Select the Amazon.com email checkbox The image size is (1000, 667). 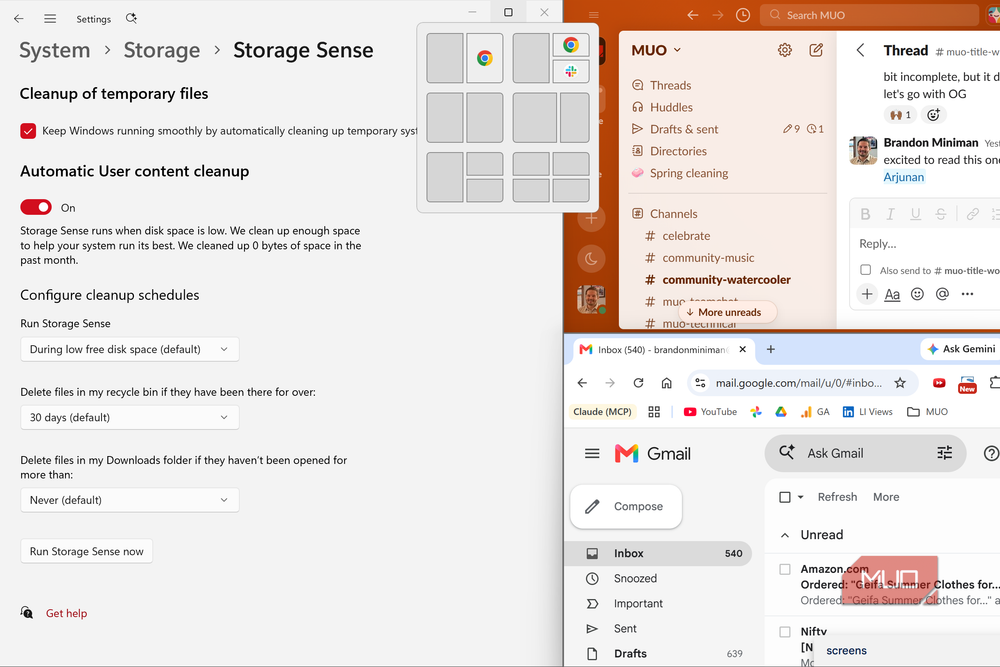(x=785, y=569)
